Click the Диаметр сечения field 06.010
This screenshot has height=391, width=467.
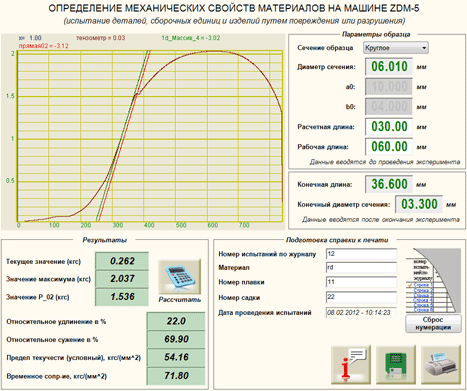tap(389, 67)
